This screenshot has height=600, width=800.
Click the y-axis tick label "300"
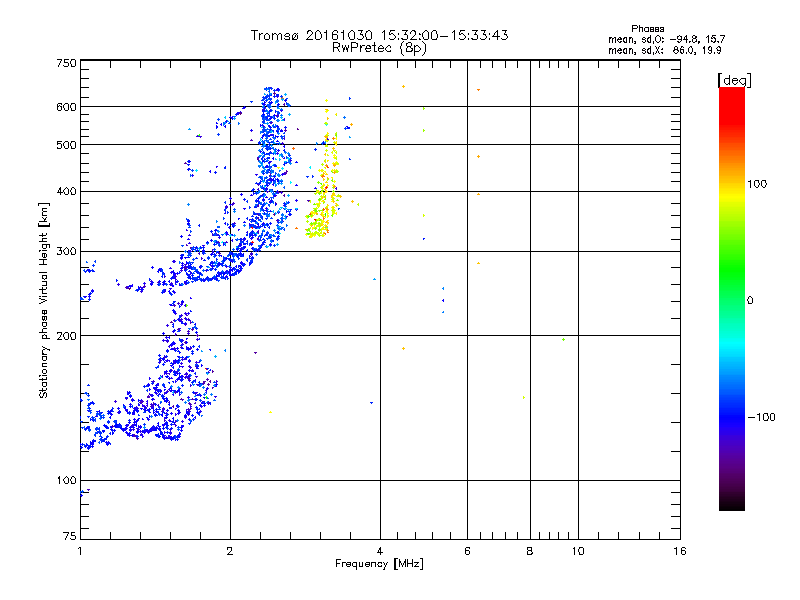[x=66, y=251]
